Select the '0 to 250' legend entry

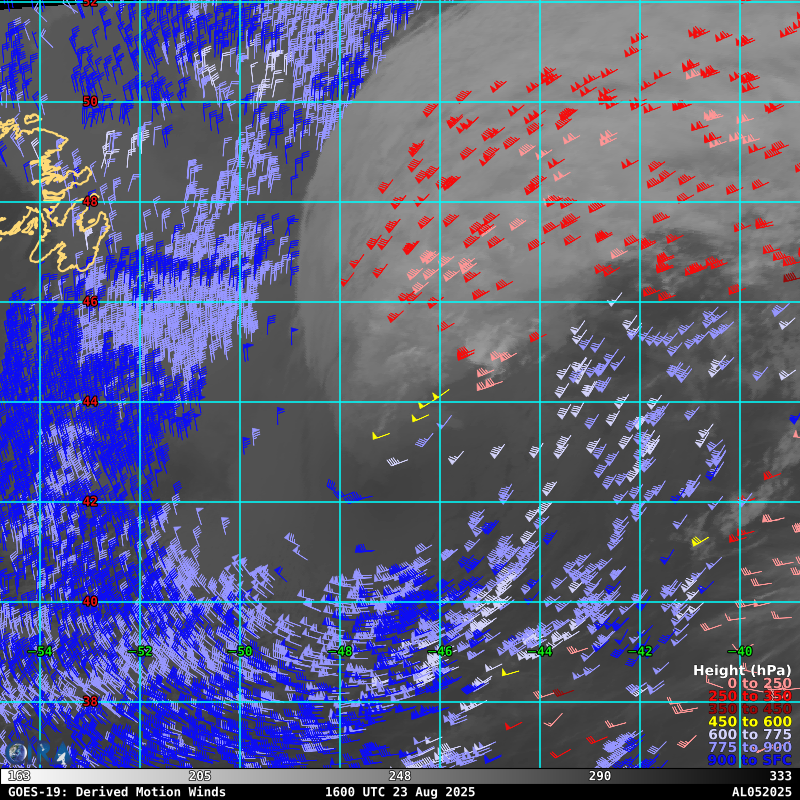(x=759, y=683)
